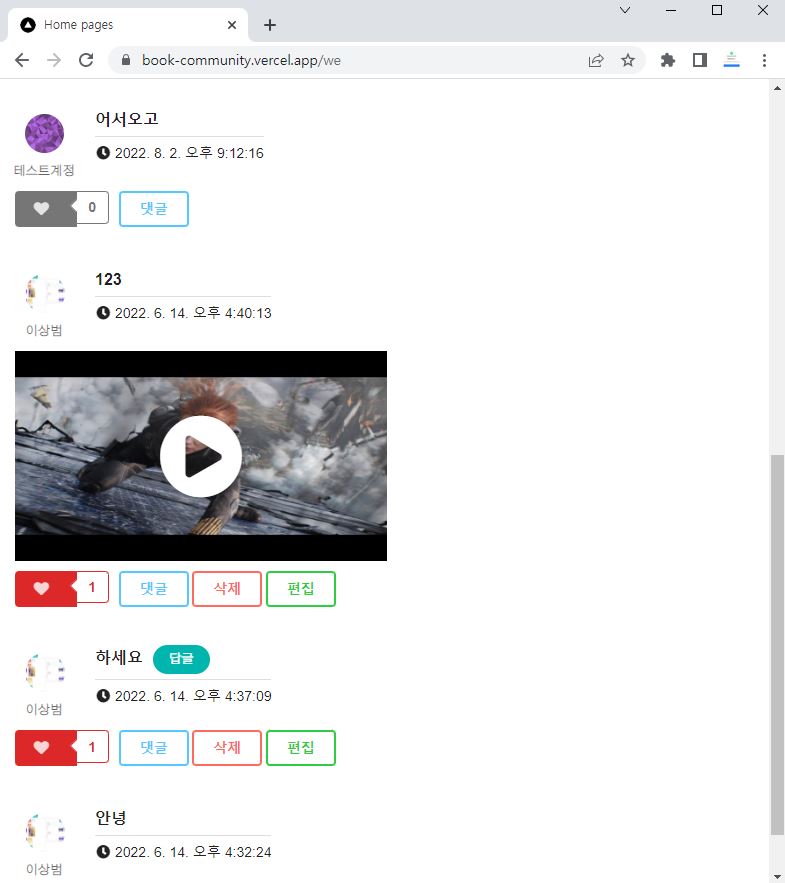Expand the tab search chevron
This screenshot has width=785, height=883.
(625, 11)
